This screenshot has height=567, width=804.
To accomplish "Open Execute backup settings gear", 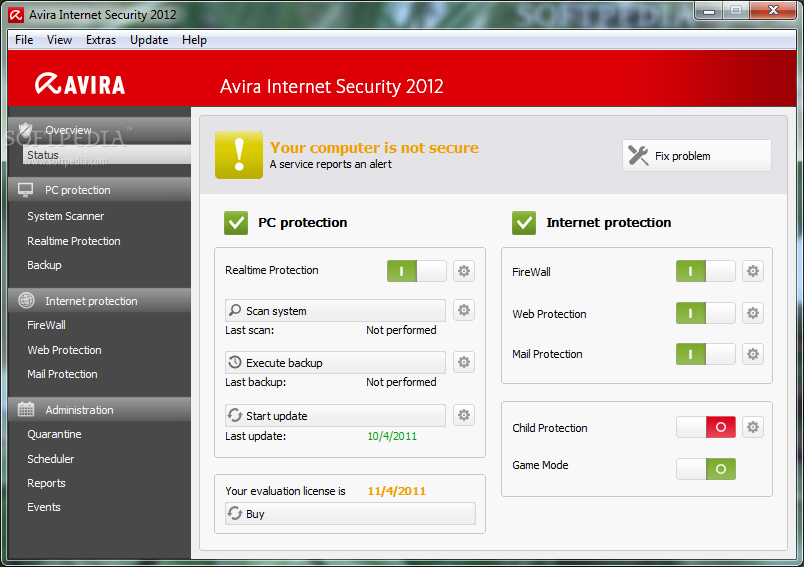I will 464,362.
